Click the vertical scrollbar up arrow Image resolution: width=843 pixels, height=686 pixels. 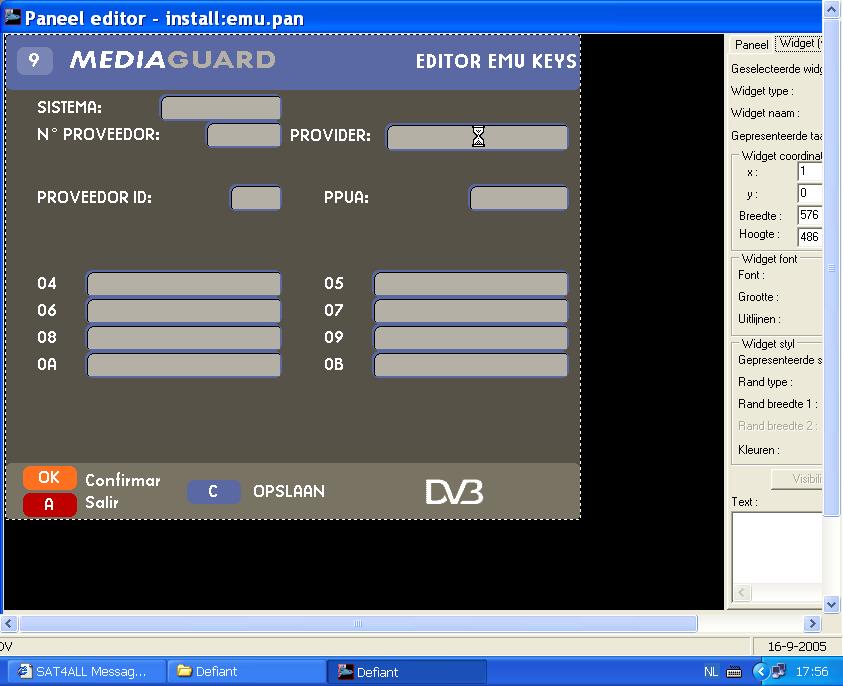point(832,10)
